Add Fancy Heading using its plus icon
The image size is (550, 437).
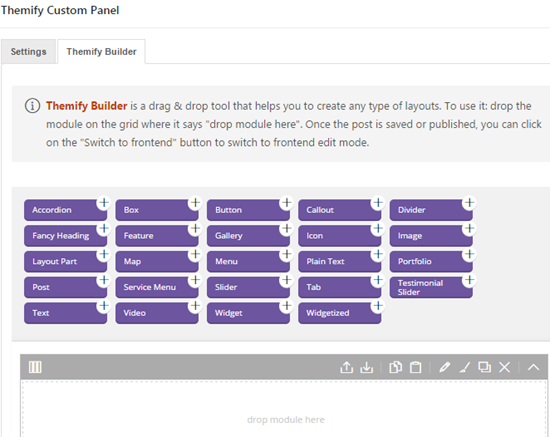[104, 229]
